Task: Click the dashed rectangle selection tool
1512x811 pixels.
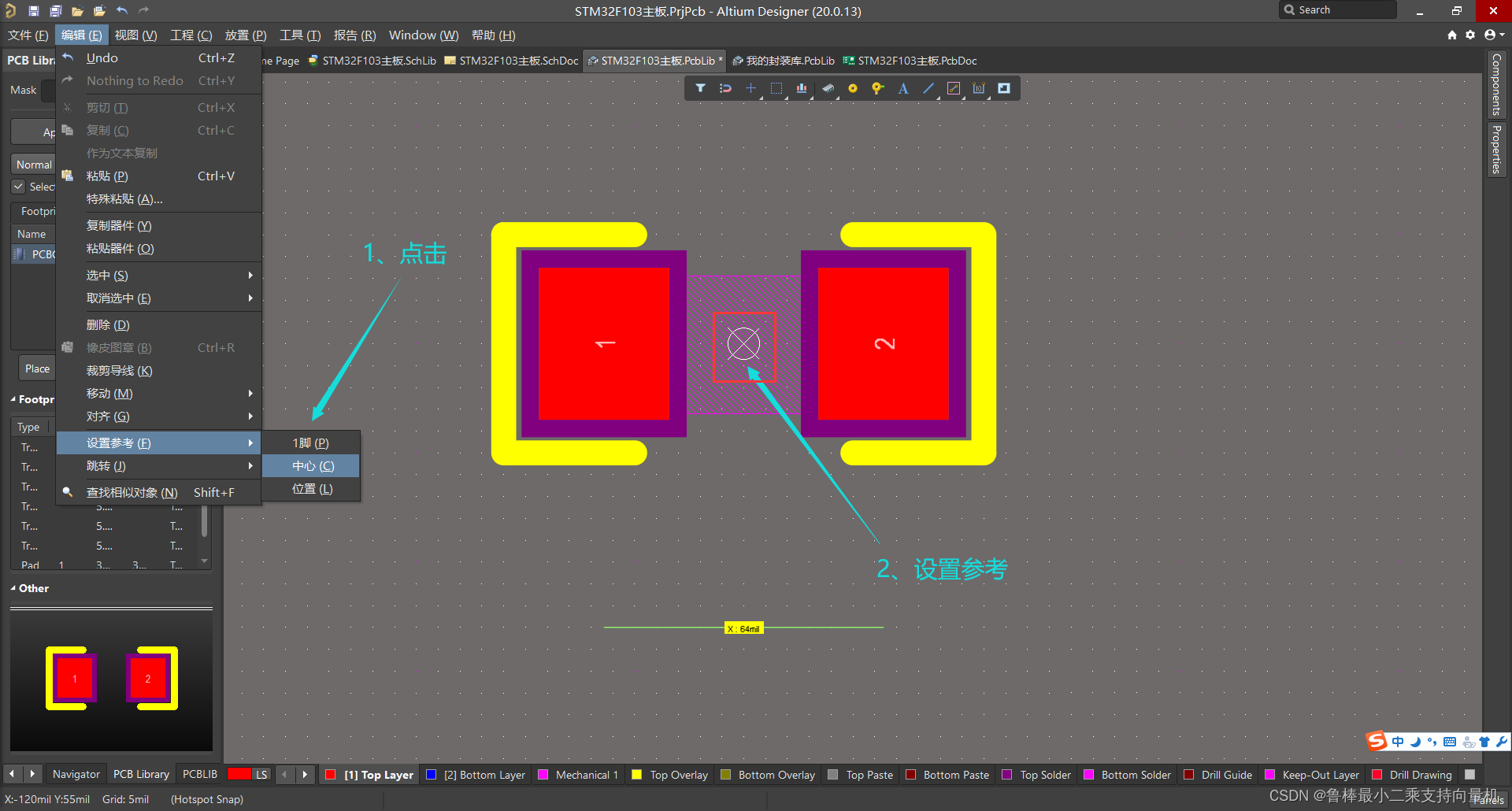Action: [x=776, y=88]
